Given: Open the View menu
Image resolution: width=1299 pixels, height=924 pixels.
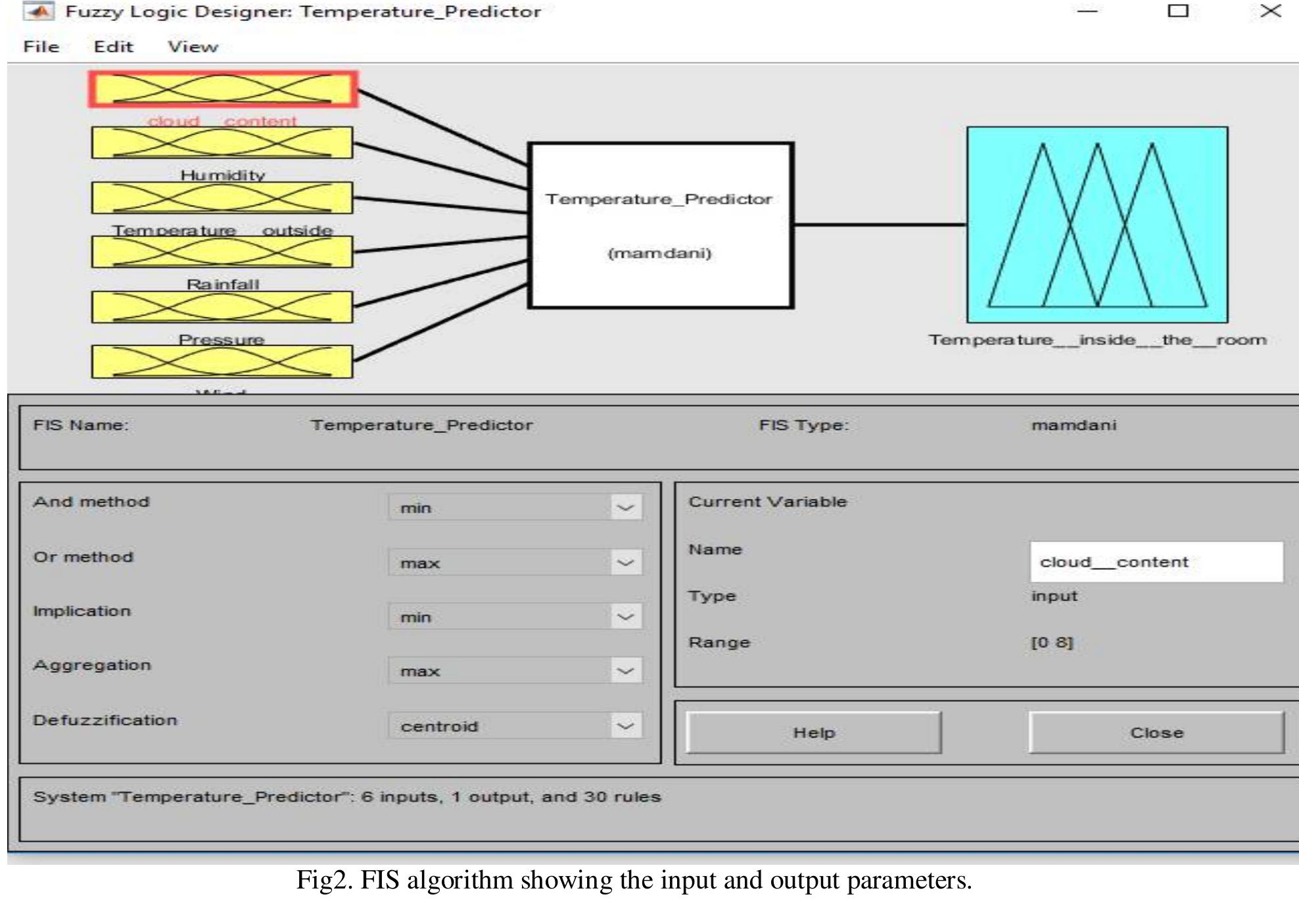Looking at the screenshot, I should pos(193,47).
